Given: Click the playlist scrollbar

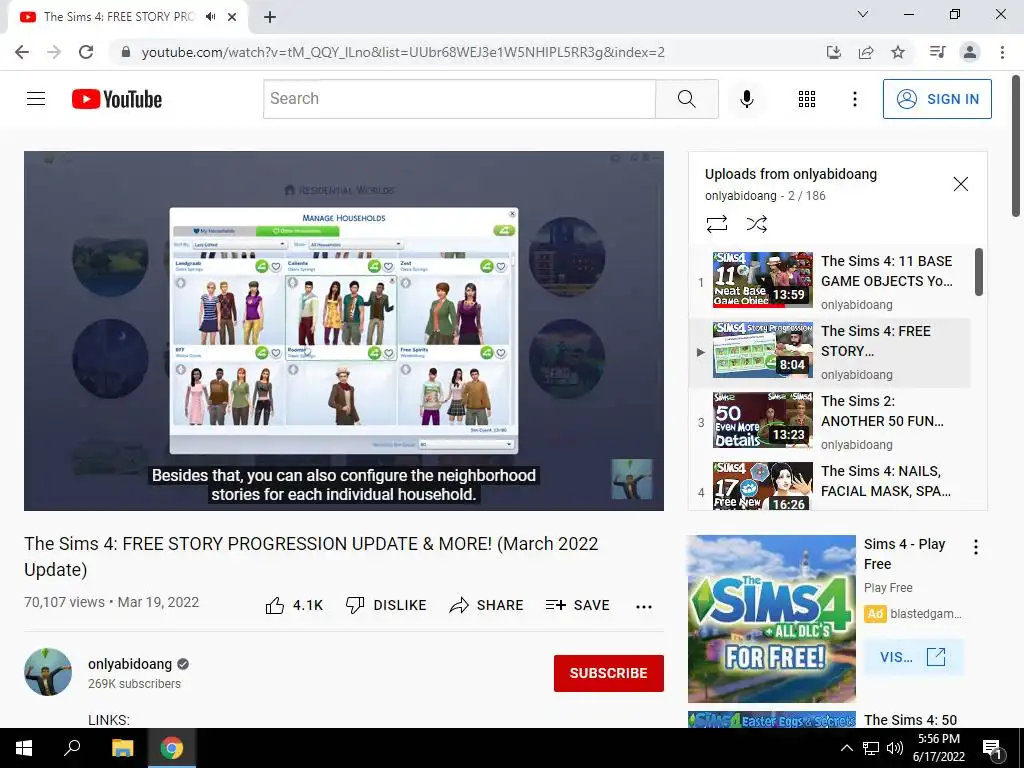Looking at the screenshot, I should pos(978,272).
